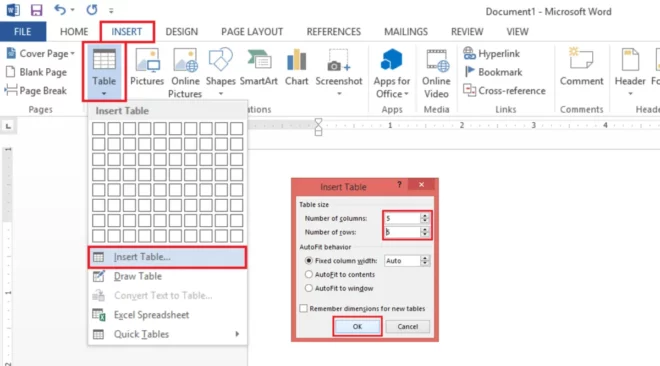Switch to the MAILINGS tab

406,32
